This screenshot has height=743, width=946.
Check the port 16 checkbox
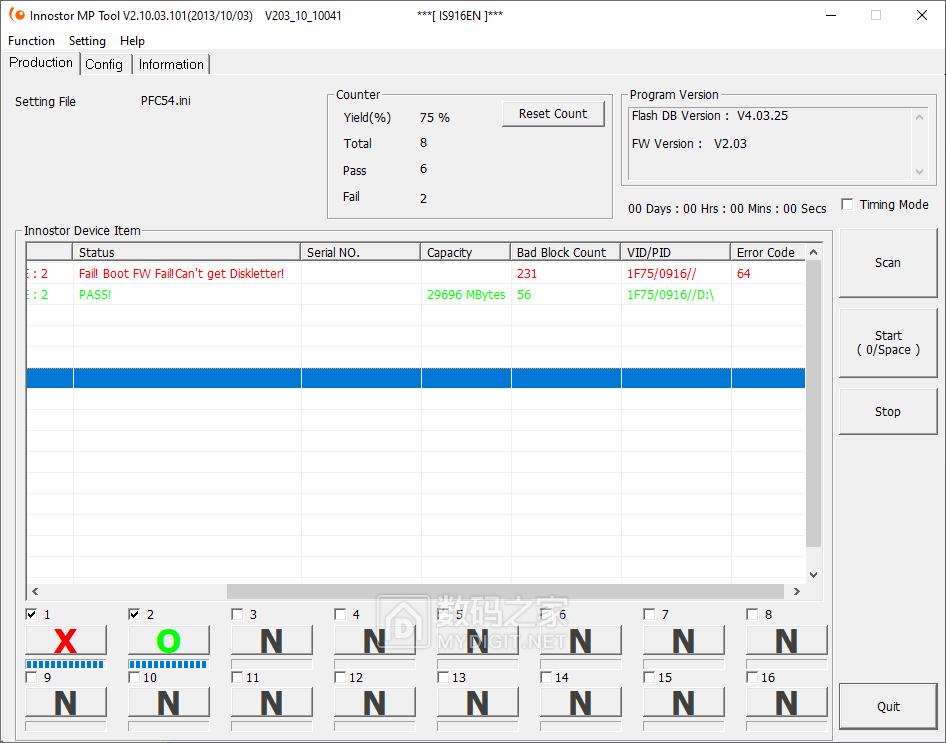[752, 677]
